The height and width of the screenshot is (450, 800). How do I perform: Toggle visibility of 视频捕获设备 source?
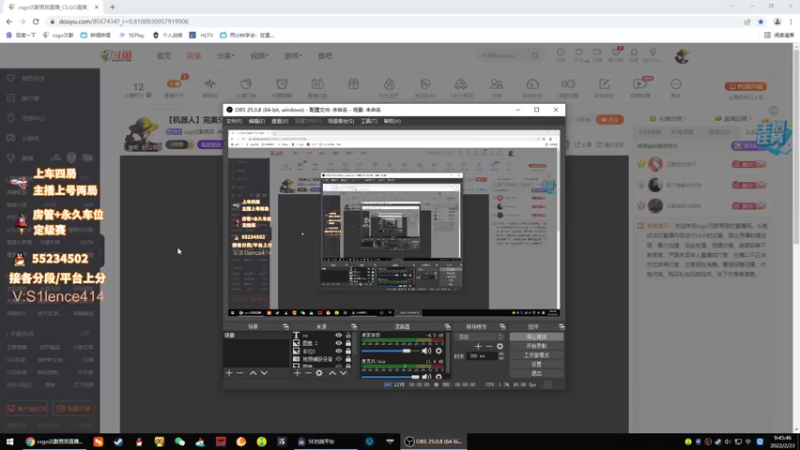(x=338, y=359)
